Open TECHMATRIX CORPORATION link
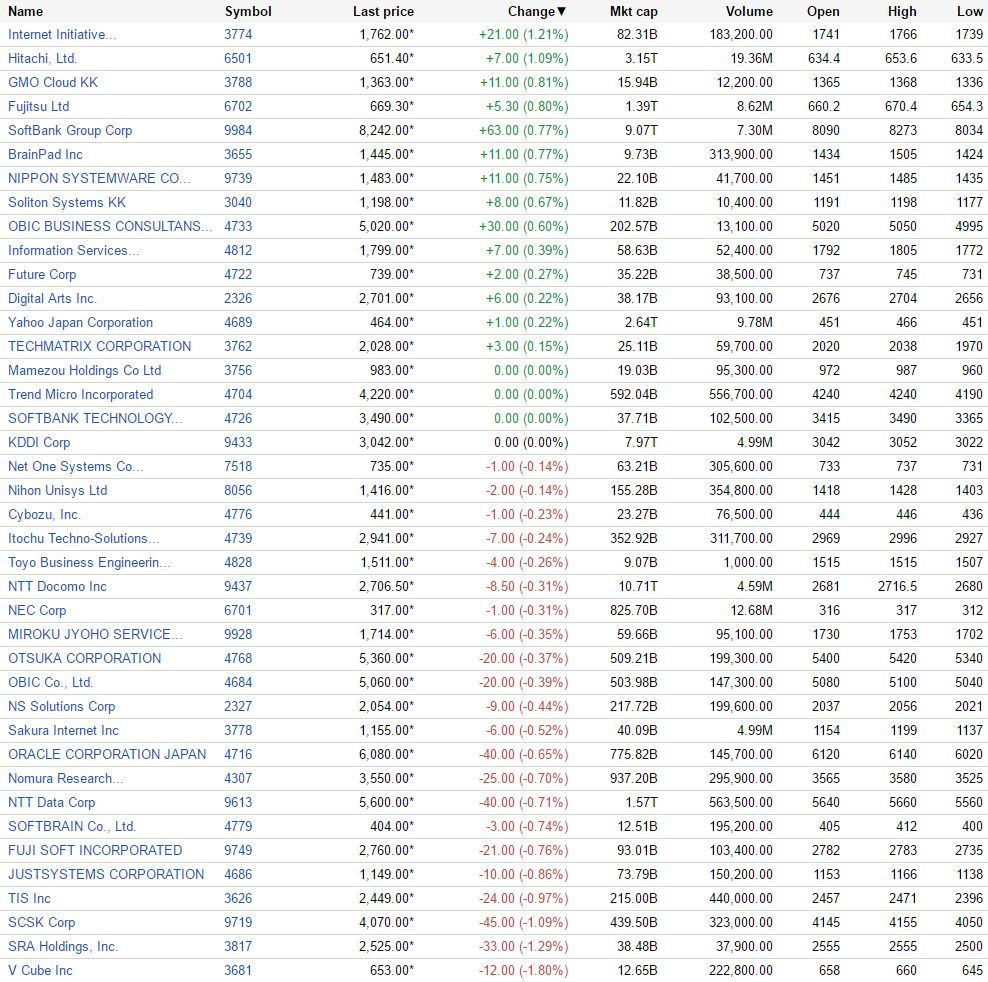988x982 pixels. pos(100,346)
